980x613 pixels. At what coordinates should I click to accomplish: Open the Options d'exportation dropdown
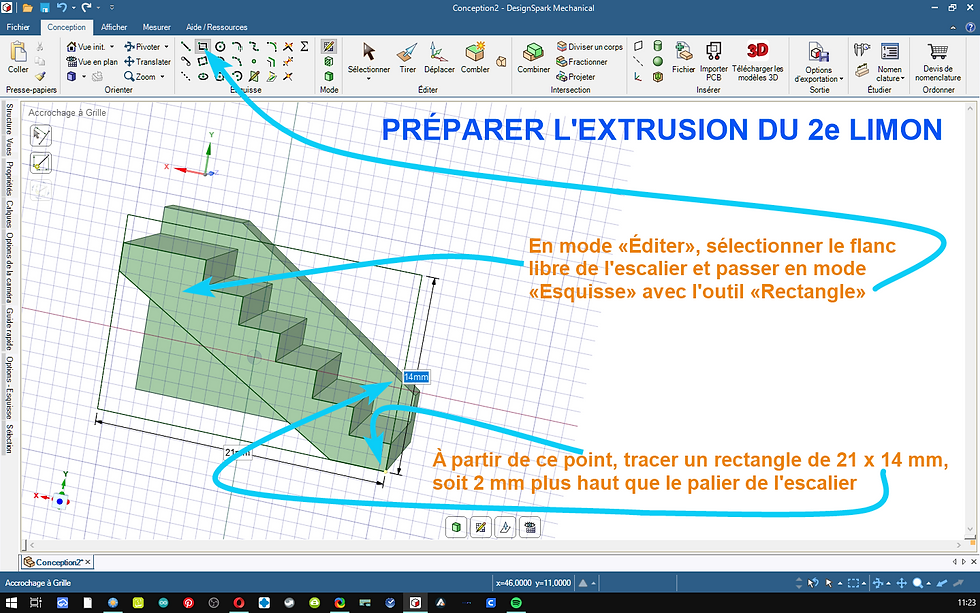pyautogui.click(x=841, y=79)
